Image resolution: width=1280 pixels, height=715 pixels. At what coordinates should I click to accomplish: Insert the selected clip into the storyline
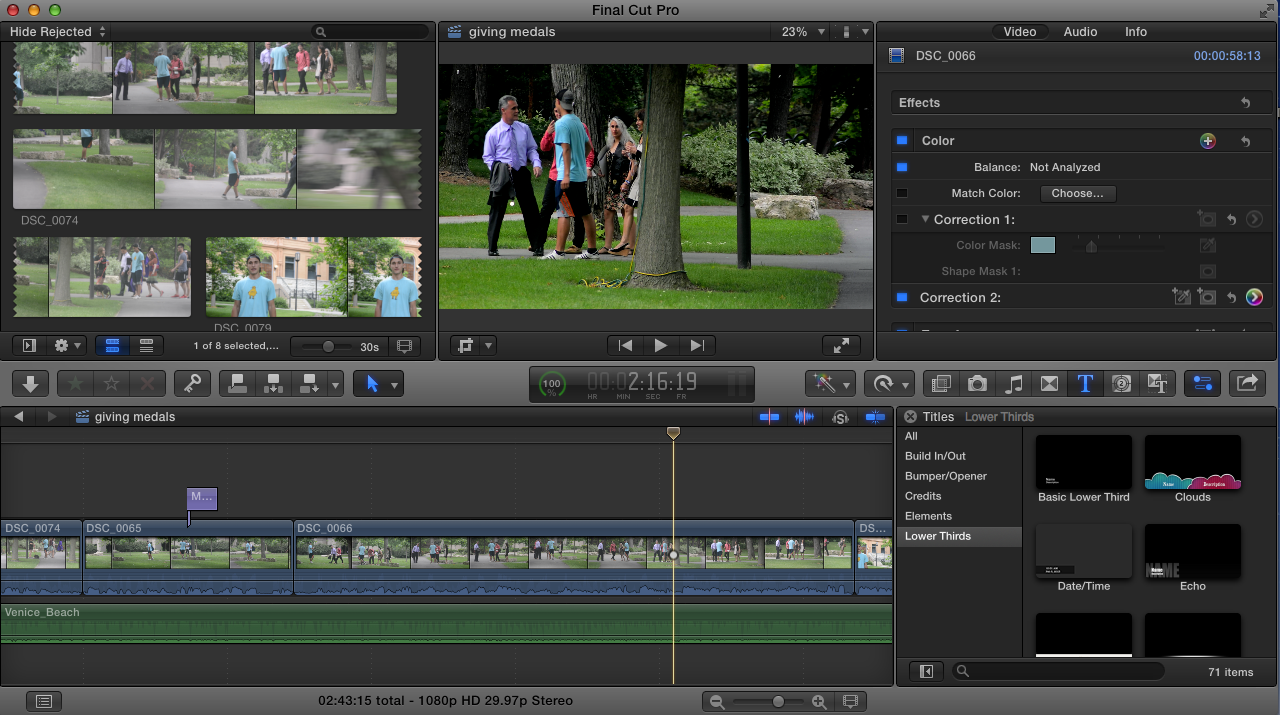[x=272, y=384]
